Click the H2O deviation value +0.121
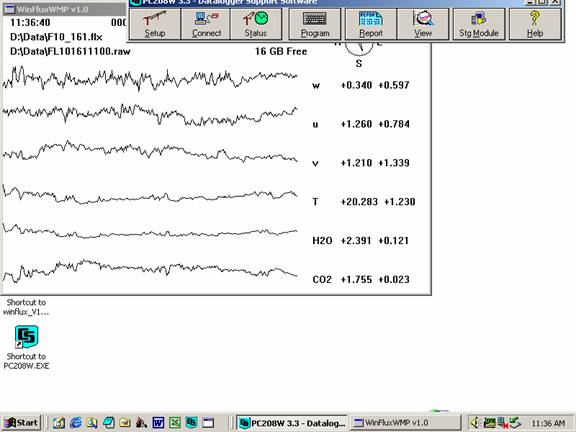Screen dimensions: 576x432 [394, 241]
